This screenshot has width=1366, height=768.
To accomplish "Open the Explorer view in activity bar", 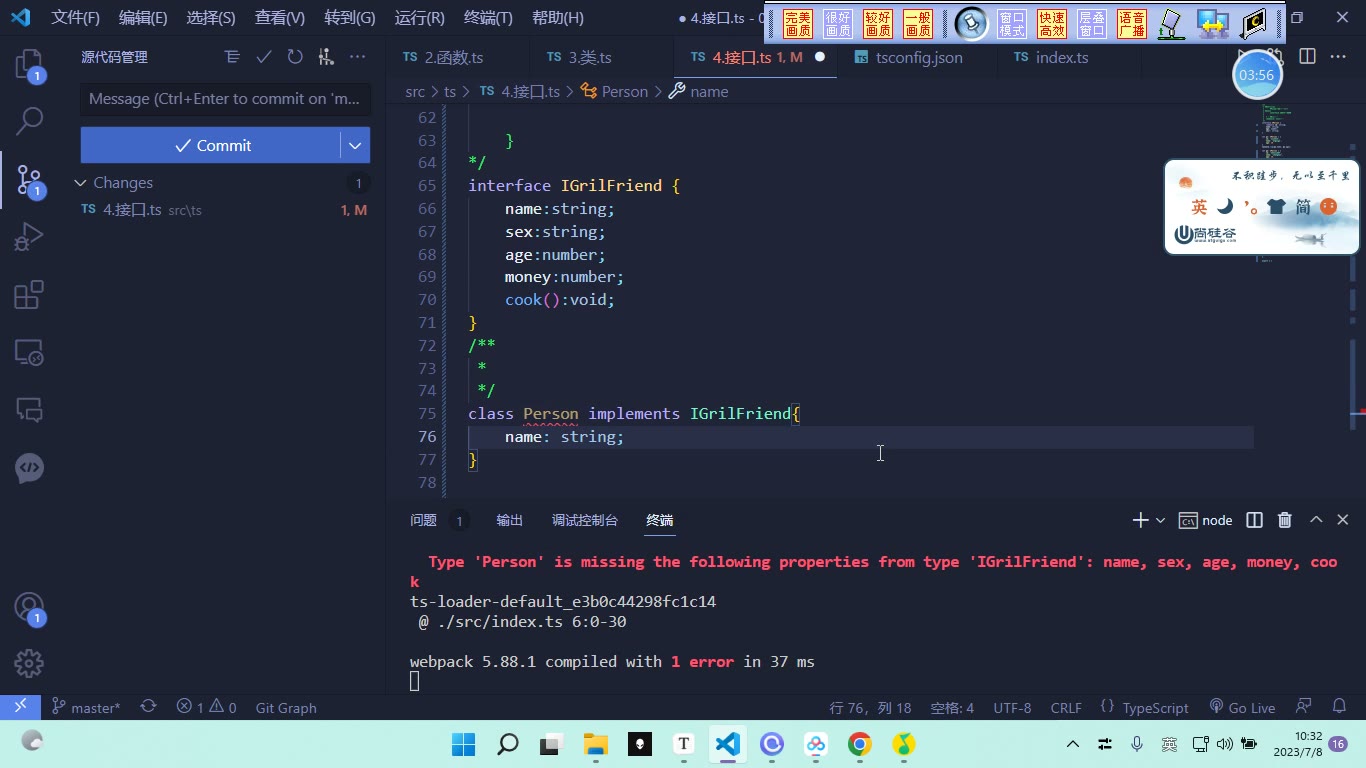I will click(29, 65).
